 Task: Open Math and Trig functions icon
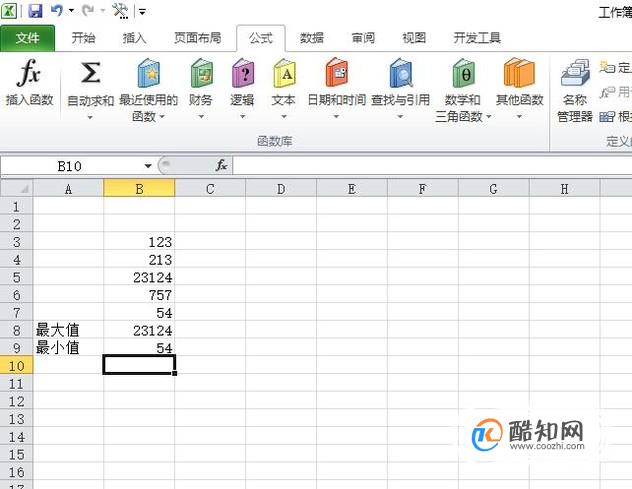(463, 73)
